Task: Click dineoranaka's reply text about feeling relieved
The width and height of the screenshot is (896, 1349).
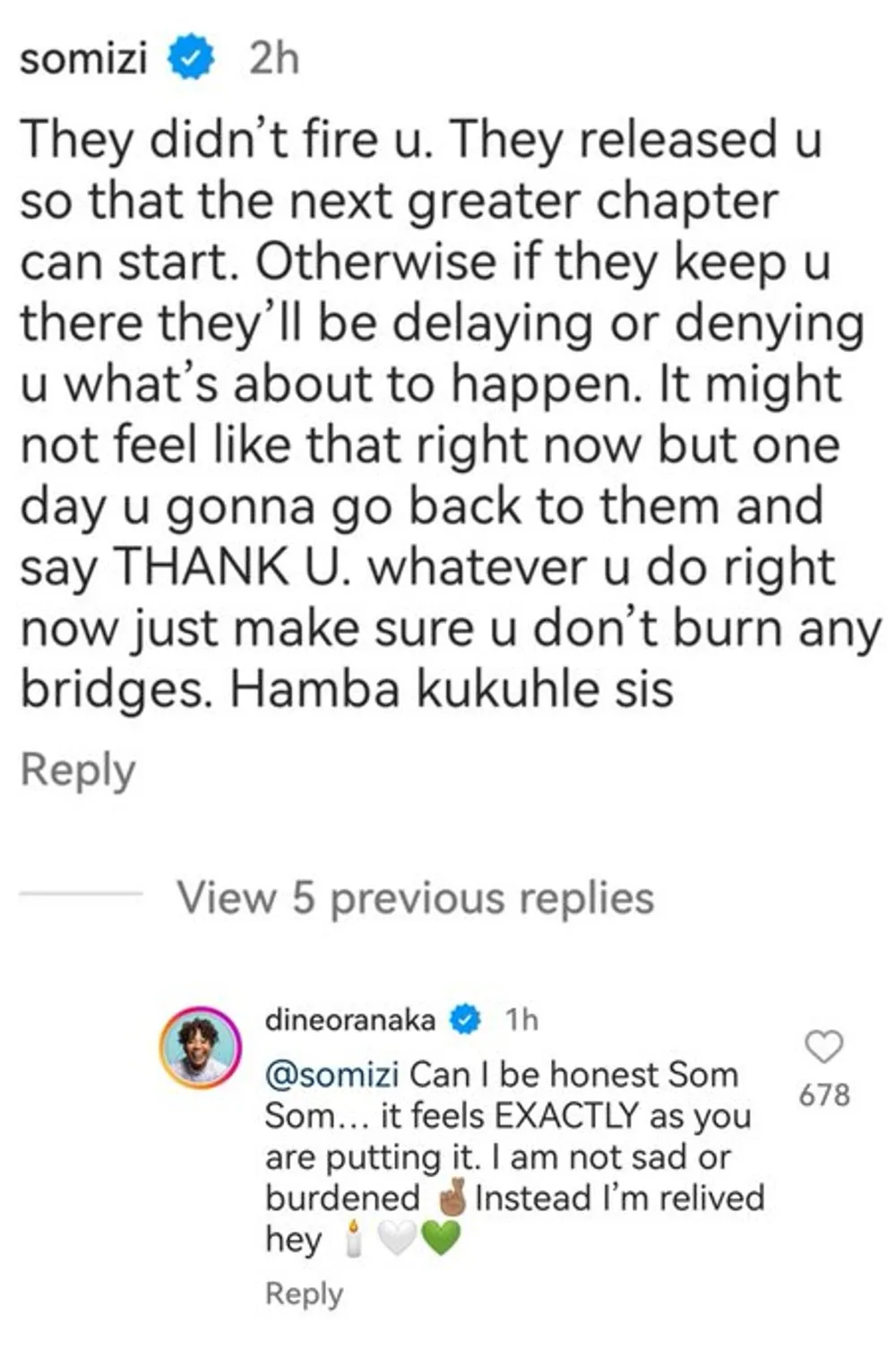Action: coord(618,1198)
